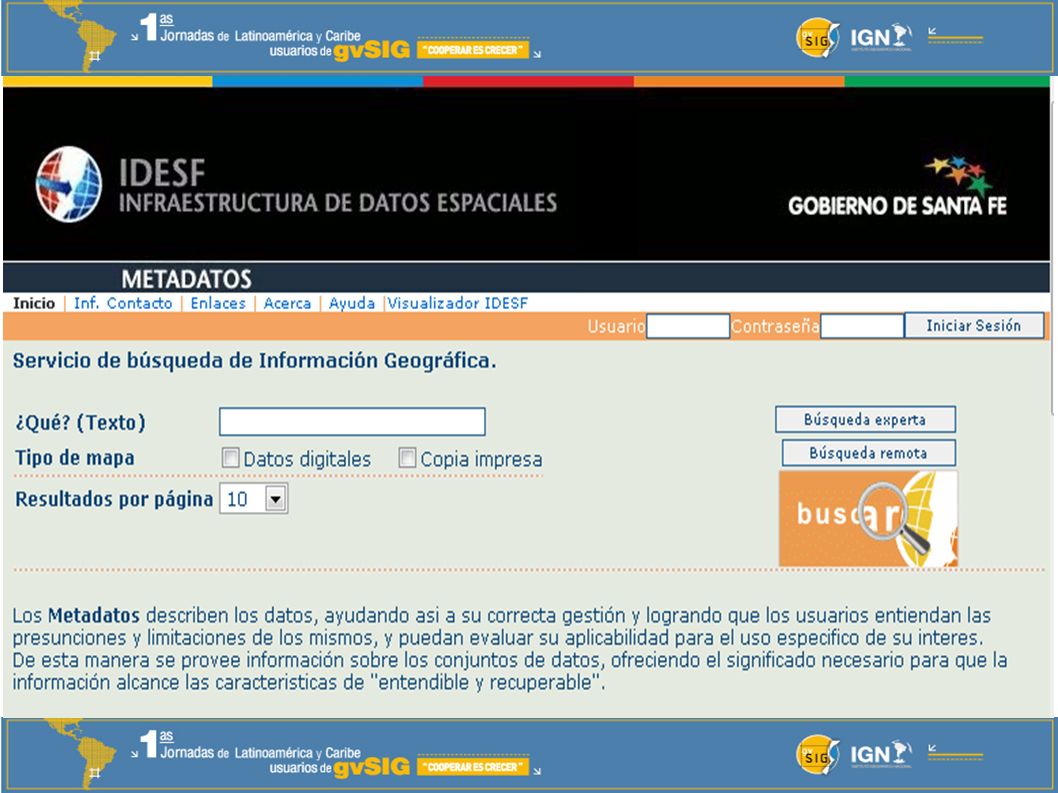1058x793 pixels.
Task: Click the Búsqueda experta button
Action: [x=865, y=419]
